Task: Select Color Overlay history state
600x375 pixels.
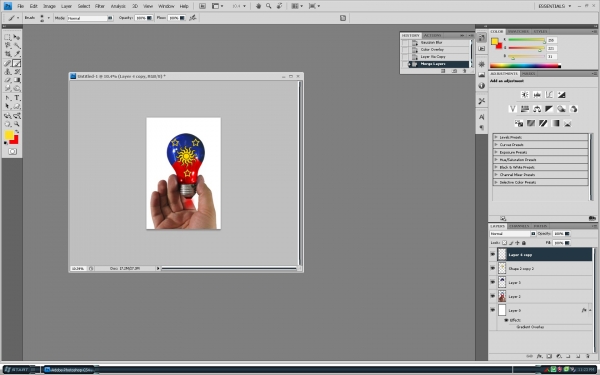Action: click(439, 49)
